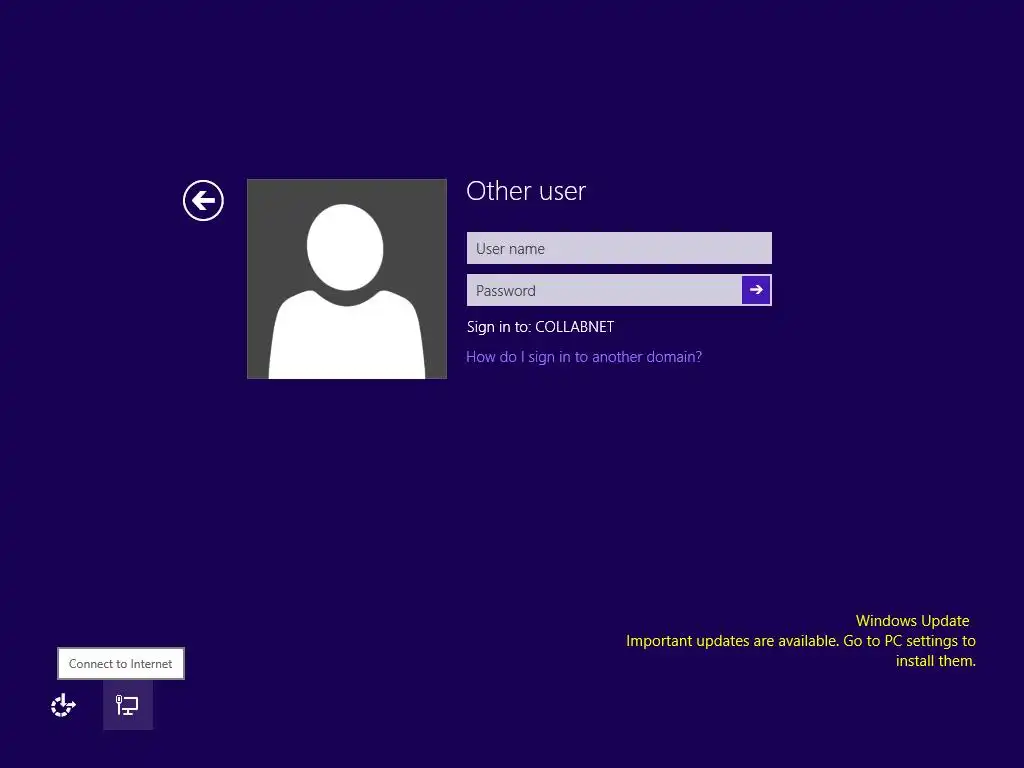Click the 'Connect to Internet' tooltip
This screenshot has height=768, width=1024.
pos(121,664)
